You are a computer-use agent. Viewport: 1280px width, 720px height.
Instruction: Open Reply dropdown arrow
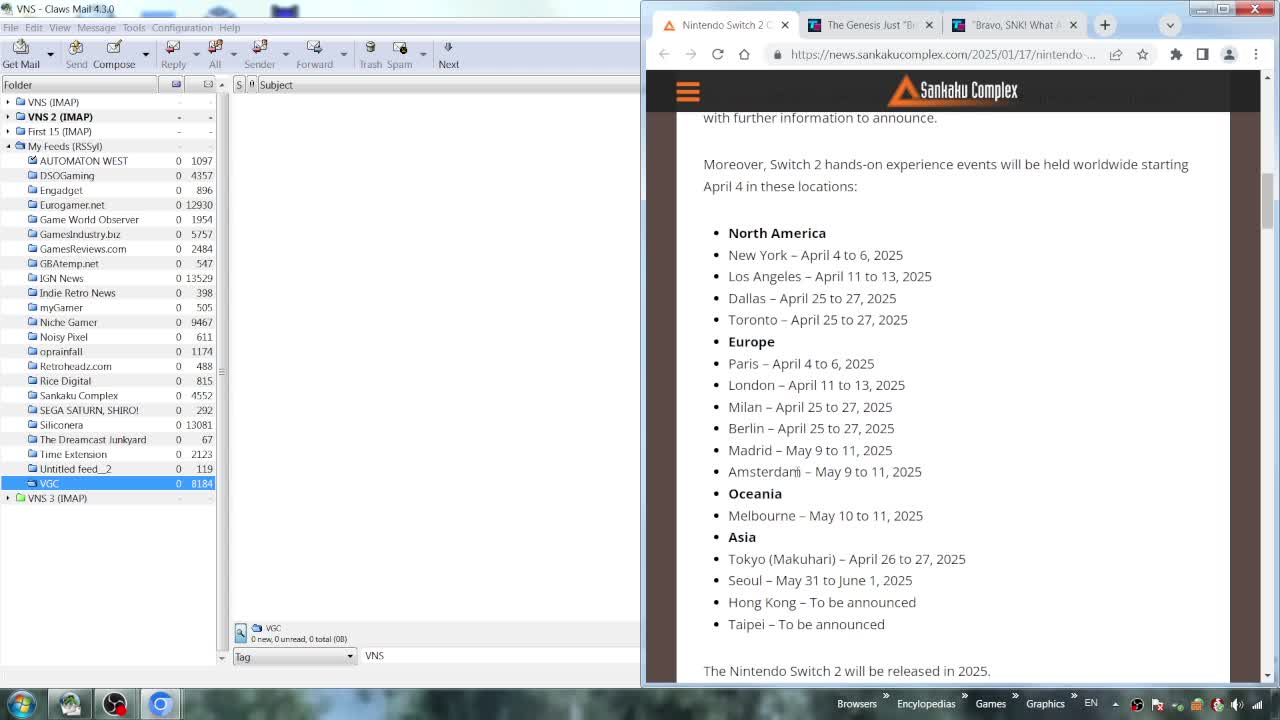(x=196, y=54)
